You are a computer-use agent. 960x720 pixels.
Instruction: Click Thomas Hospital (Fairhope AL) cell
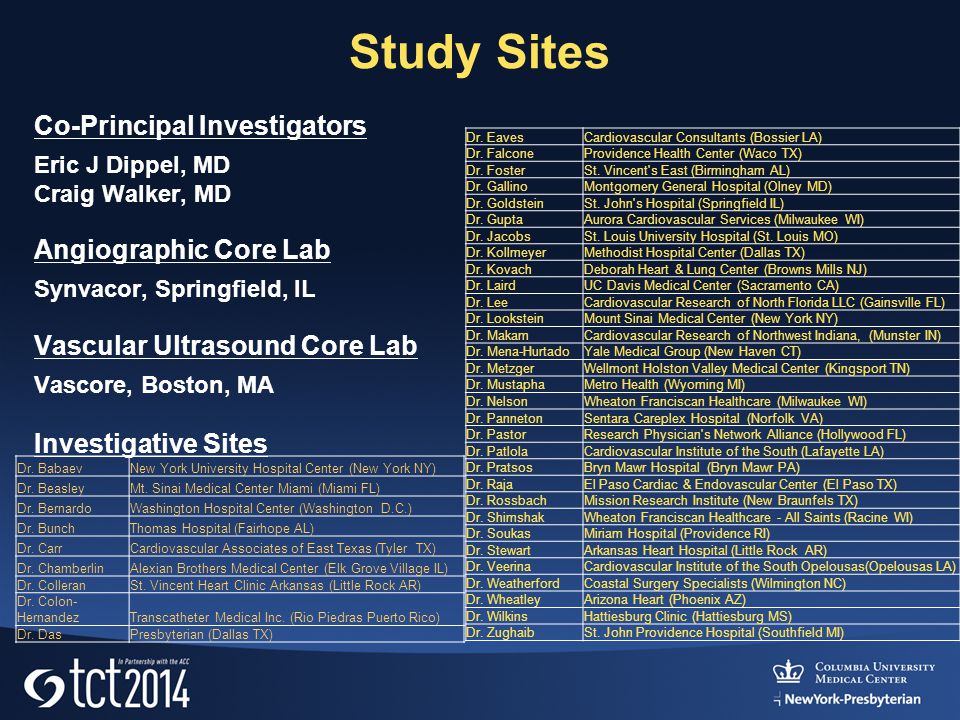[296, 528]
